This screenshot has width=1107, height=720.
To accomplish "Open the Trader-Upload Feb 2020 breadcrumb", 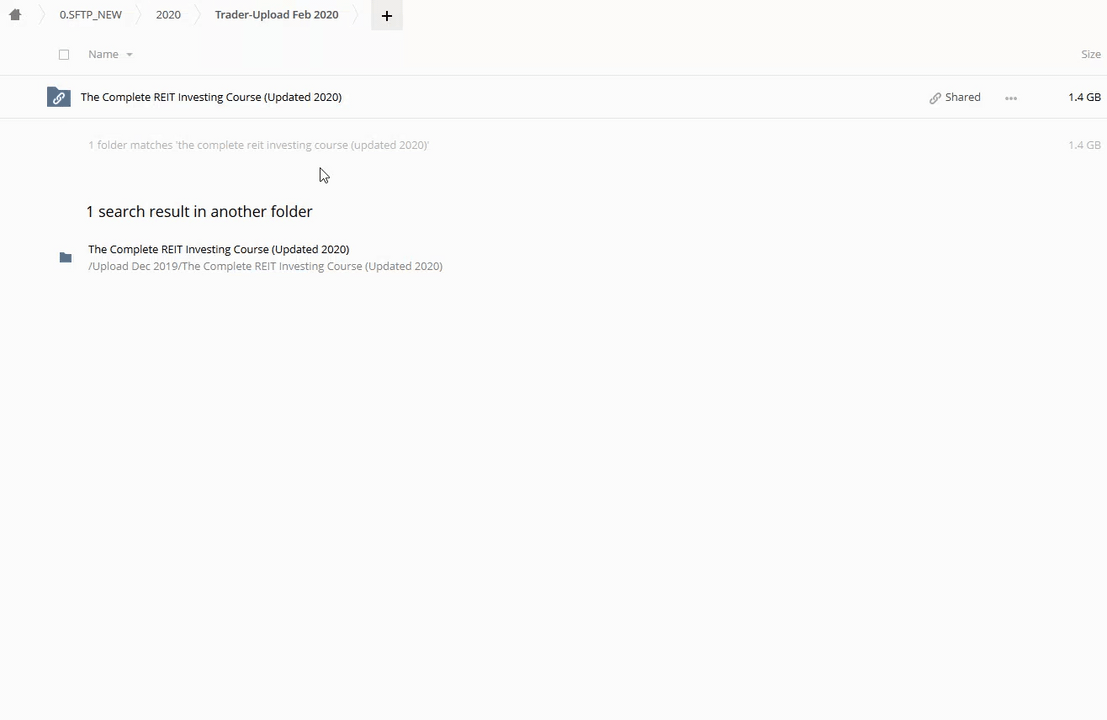I will tap(276, 15).
